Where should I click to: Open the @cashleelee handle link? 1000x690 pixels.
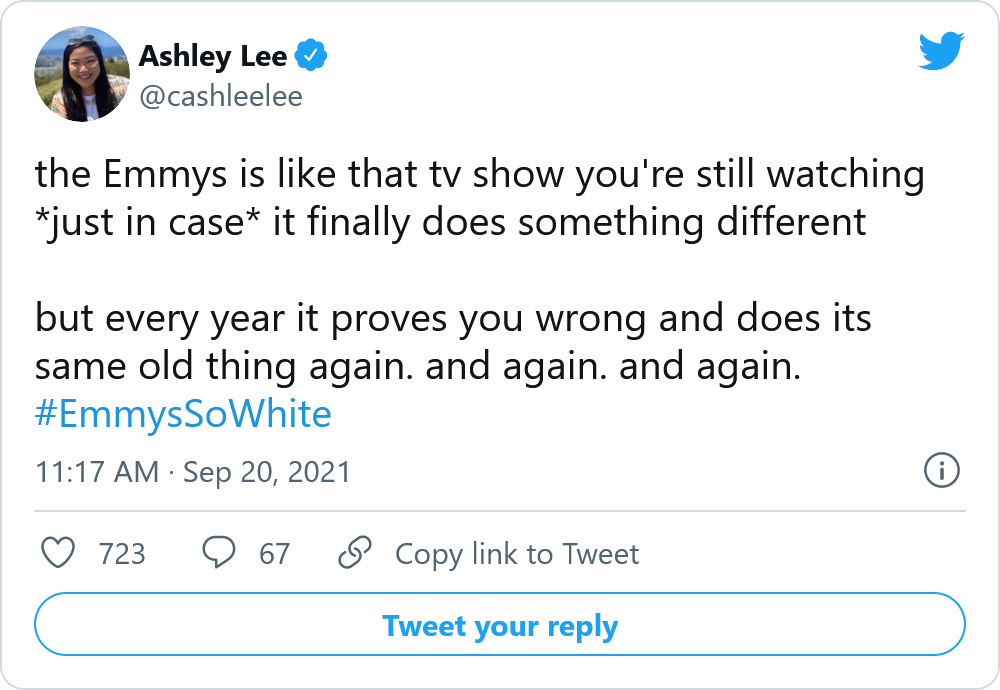point(220,95)
